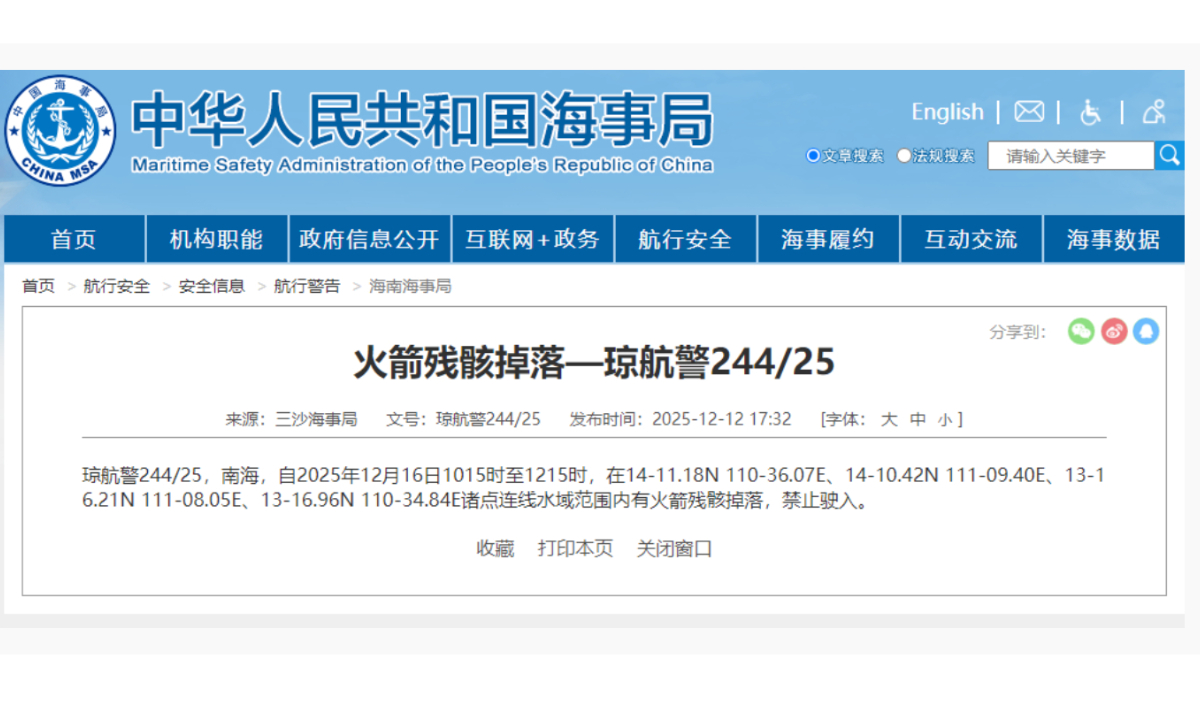Switch the site to English
The width and height of the screenshot is (1200, 720).
coord(947,112)
